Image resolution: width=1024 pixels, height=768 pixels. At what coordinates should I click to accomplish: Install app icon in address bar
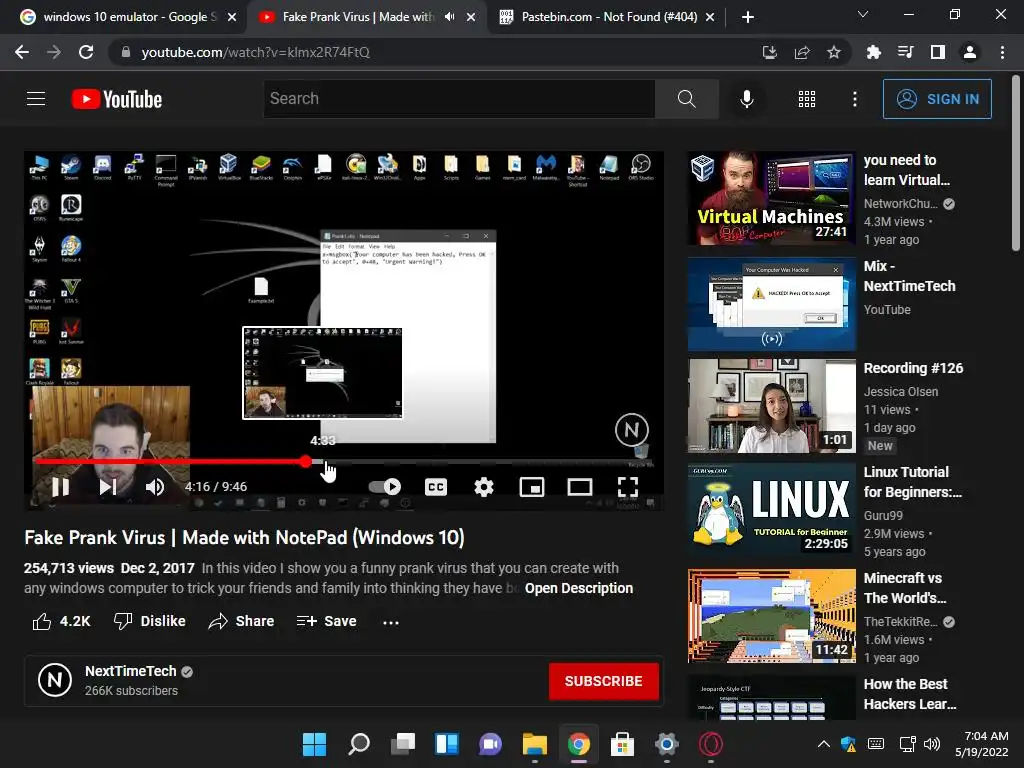(x=770, y=52)
